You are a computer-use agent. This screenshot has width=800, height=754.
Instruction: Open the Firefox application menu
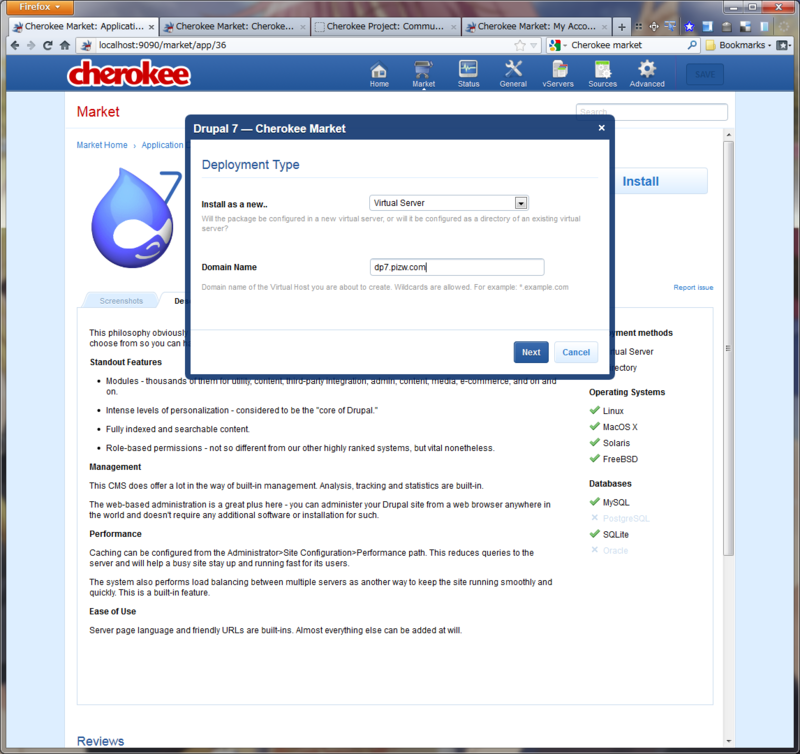point(40,7)
